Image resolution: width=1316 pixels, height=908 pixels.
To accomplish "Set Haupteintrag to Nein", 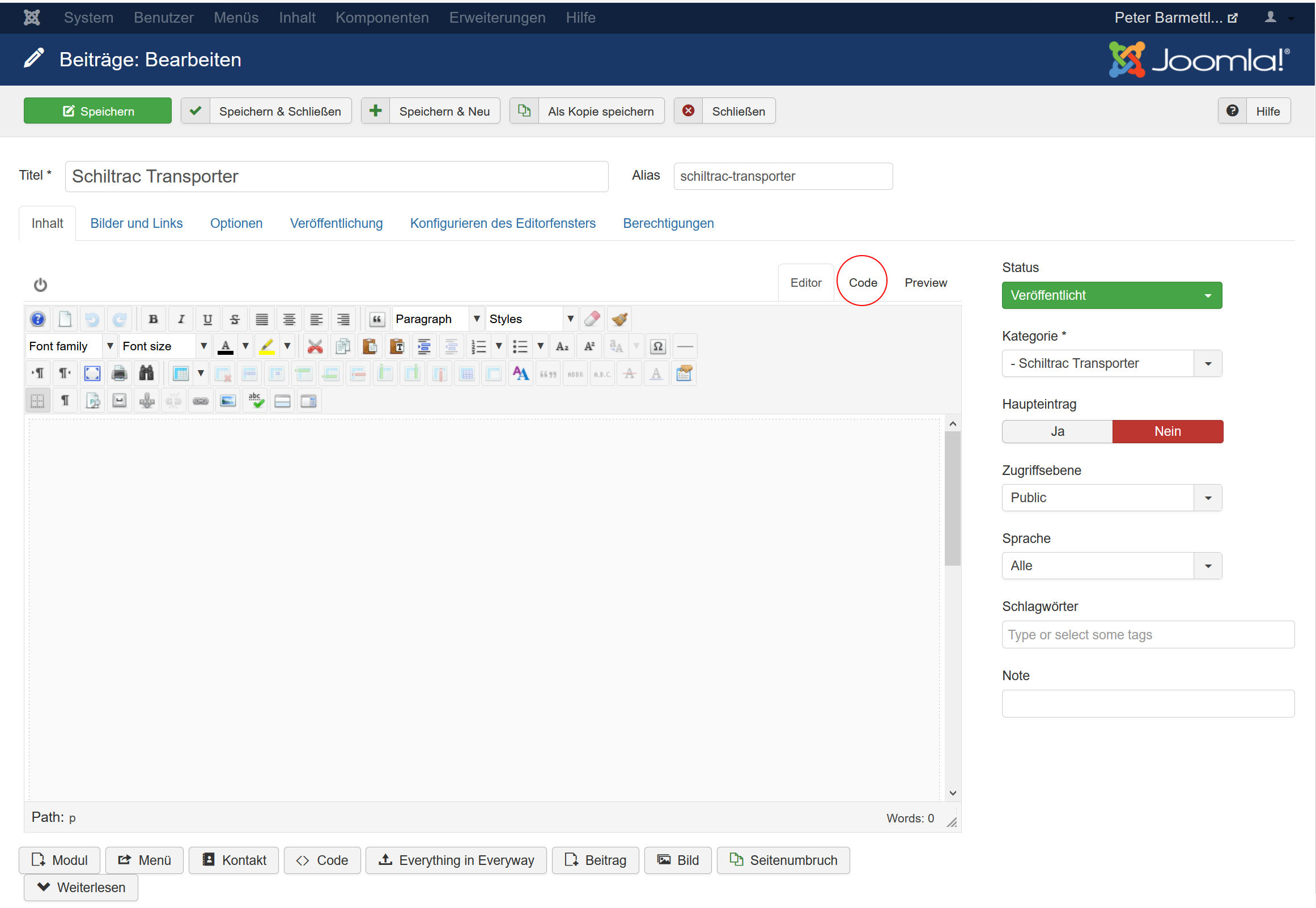I will point(1167,432).
